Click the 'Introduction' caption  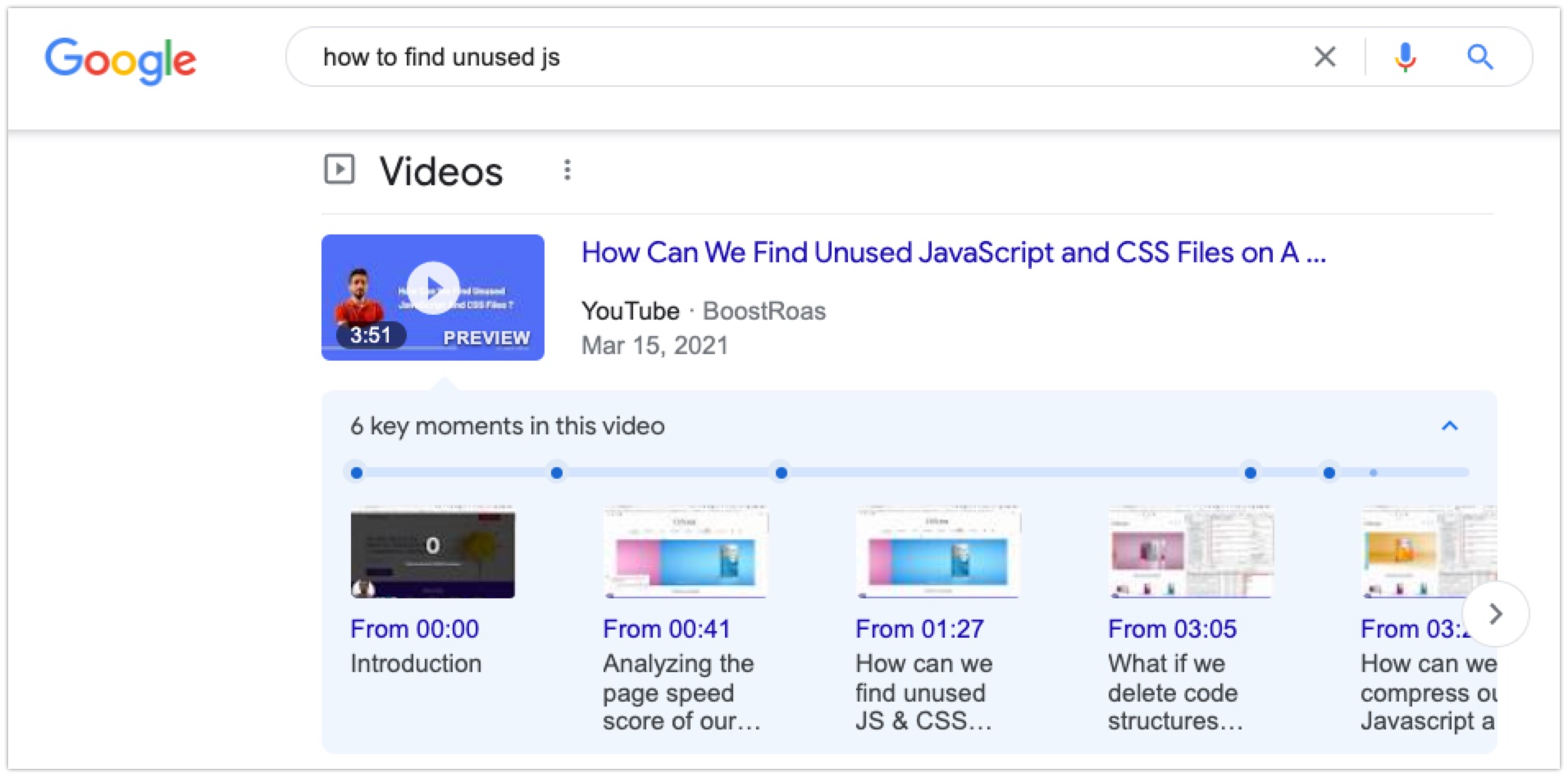pos(416,663)
